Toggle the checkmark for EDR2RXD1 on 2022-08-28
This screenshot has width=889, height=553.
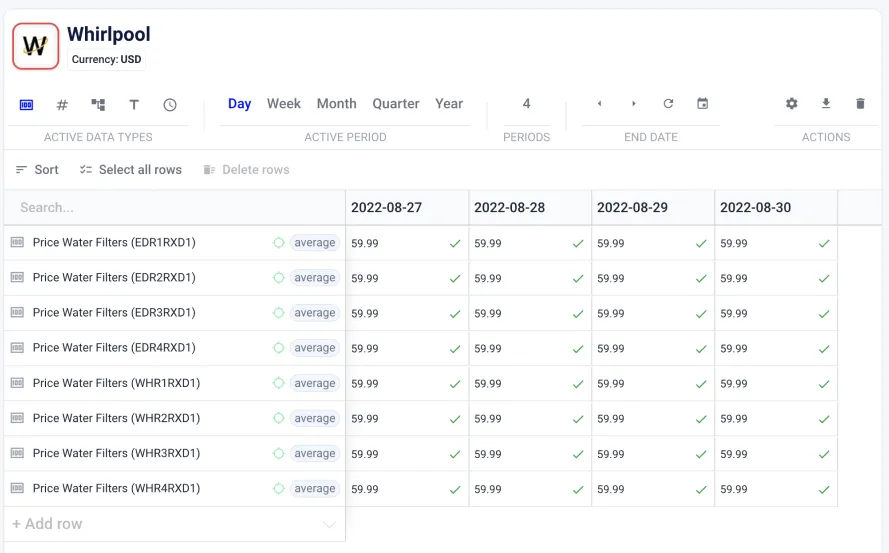578,279
